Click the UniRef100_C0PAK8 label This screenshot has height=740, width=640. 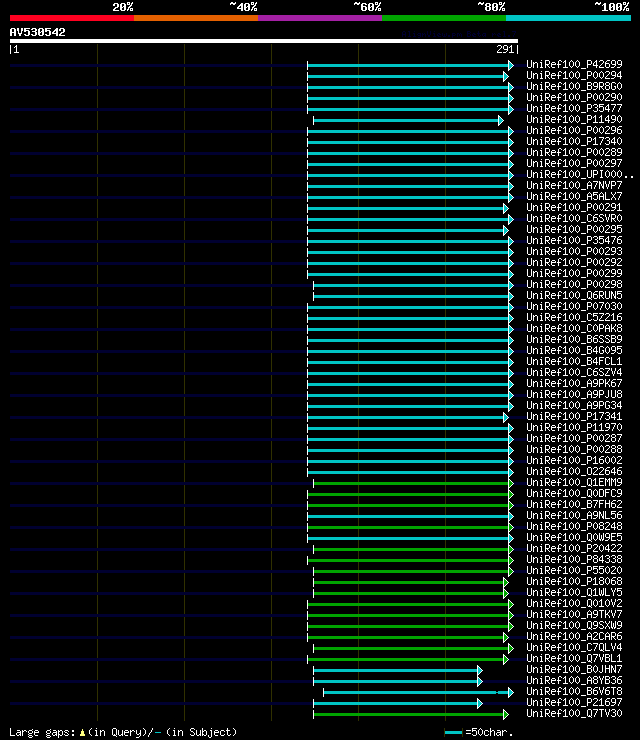point(574,328)
